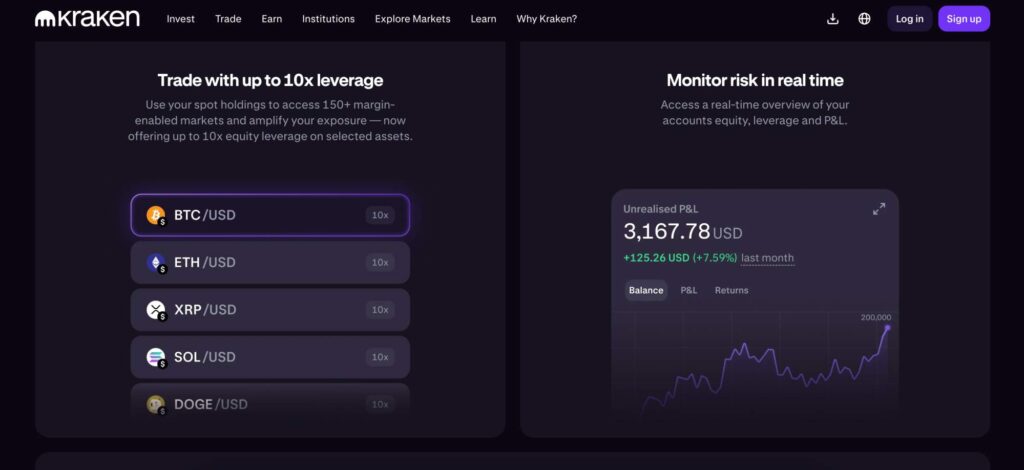Select the ETH/USD market row
Viewport: 1024px width, 470px height.
coord(270,262)
